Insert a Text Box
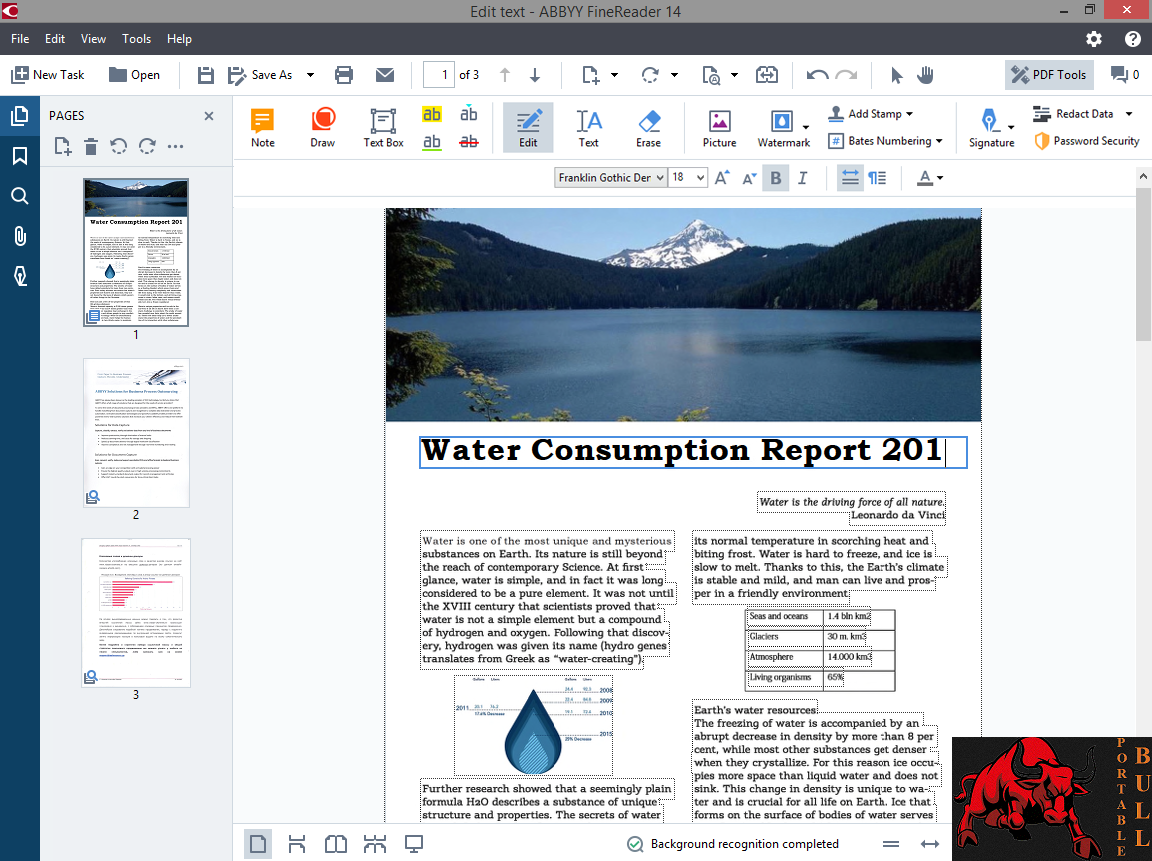This screenshot has height=861, width=1152. click(383, 128)
